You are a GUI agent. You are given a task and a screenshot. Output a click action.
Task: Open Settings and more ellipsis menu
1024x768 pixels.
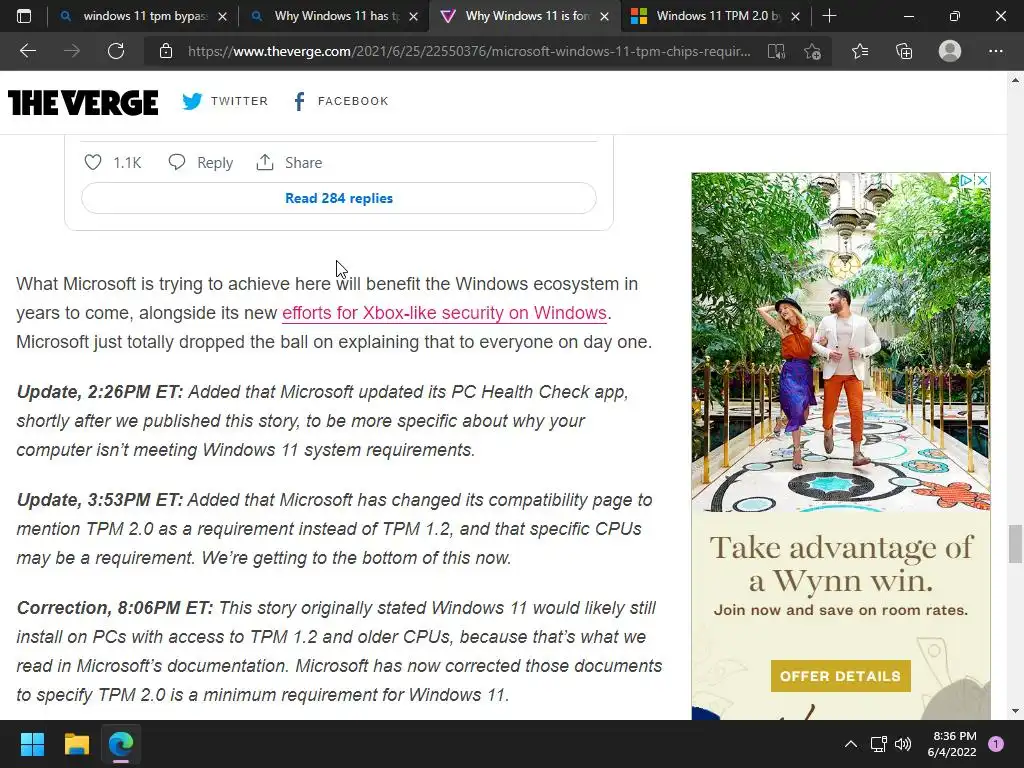click(995, 51)
